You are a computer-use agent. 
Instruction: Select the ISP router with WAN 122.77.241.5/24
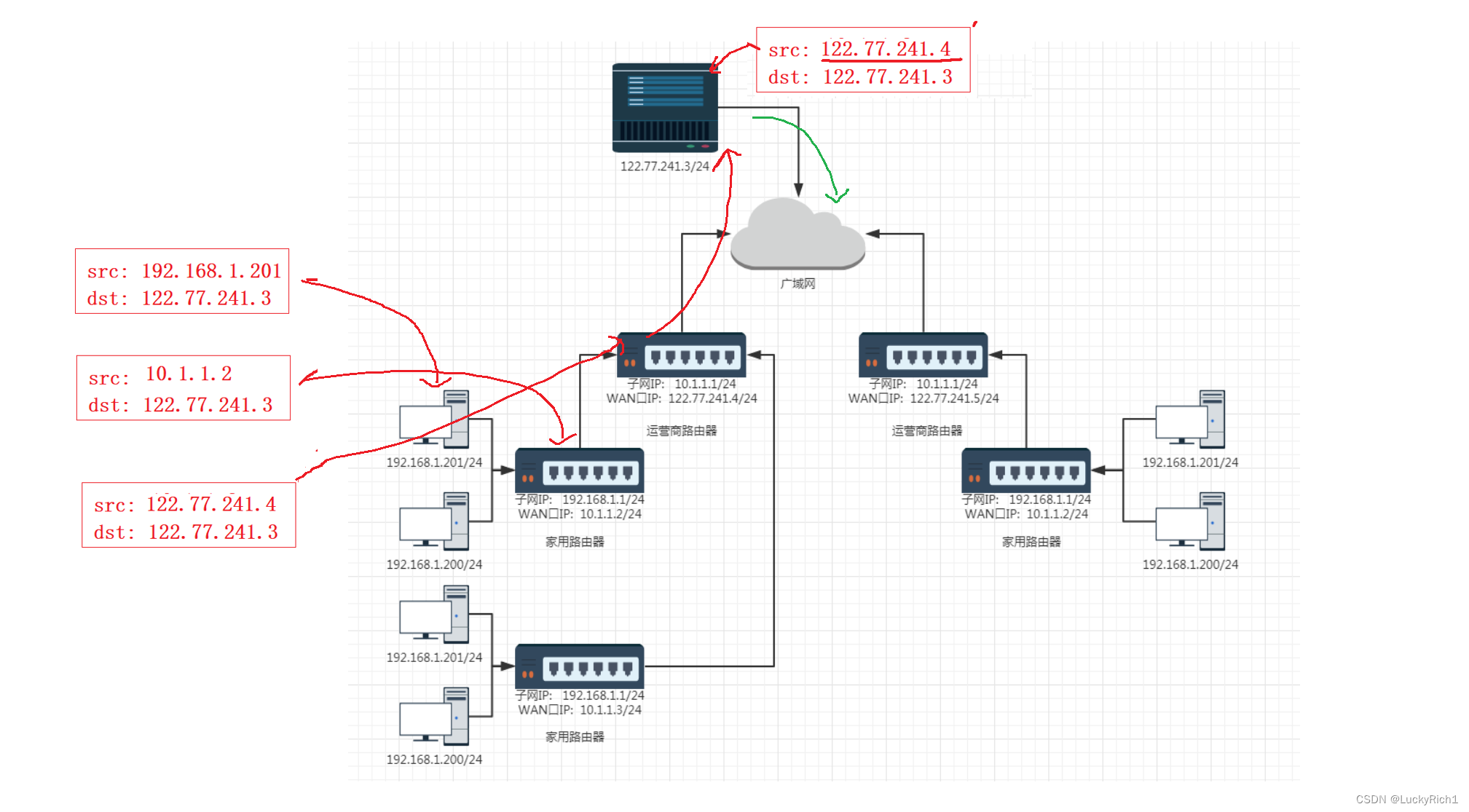(923, 355)
